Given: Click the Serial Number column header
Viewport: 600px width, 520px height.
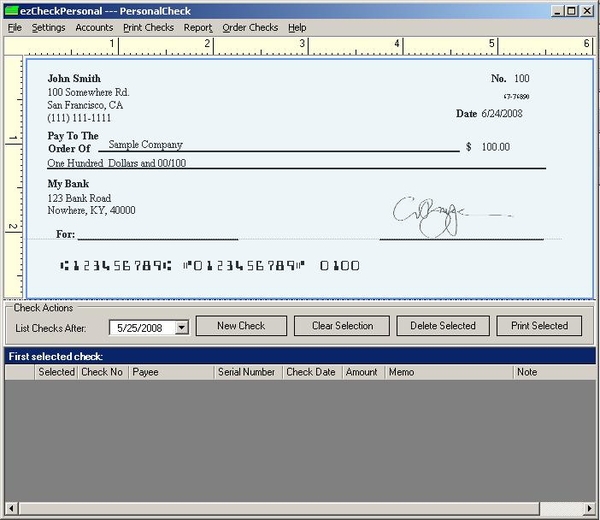Looking at the screenshot, I should coord(246,372).
